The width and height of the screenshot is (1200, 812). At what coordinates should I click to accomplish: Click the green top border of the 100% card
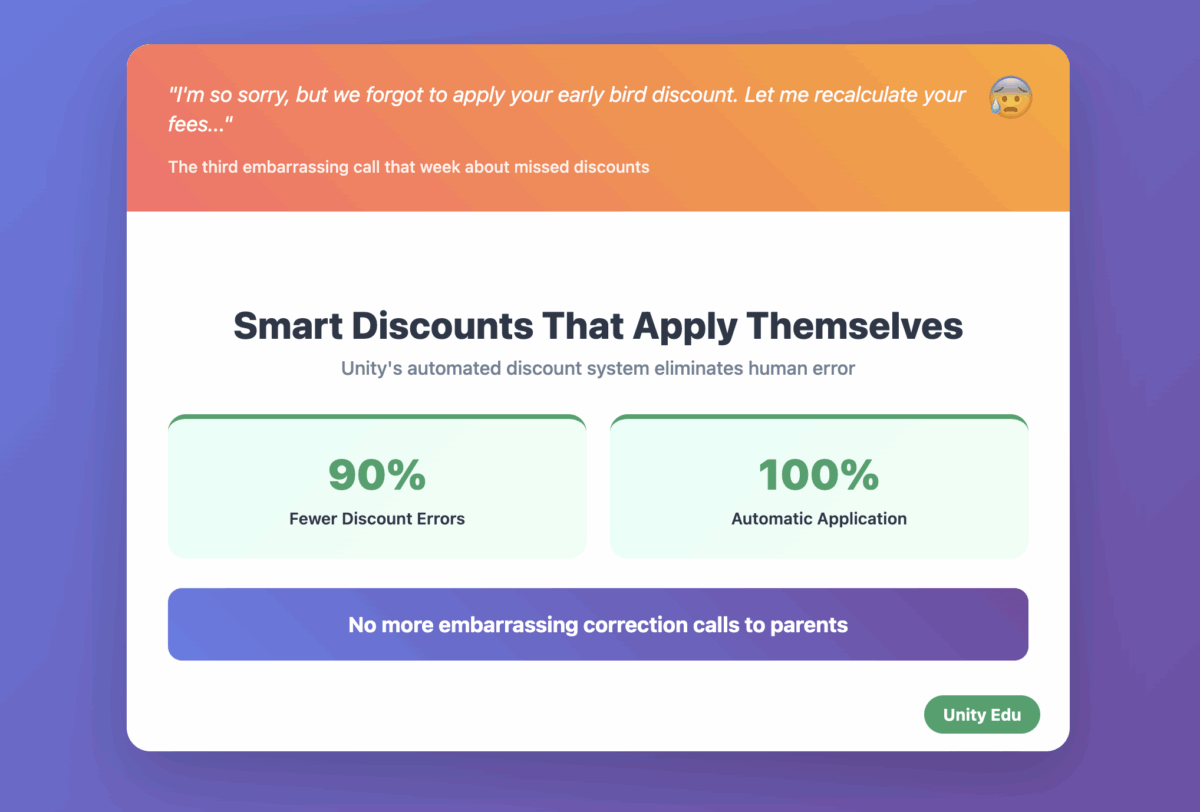click(819, 416)
